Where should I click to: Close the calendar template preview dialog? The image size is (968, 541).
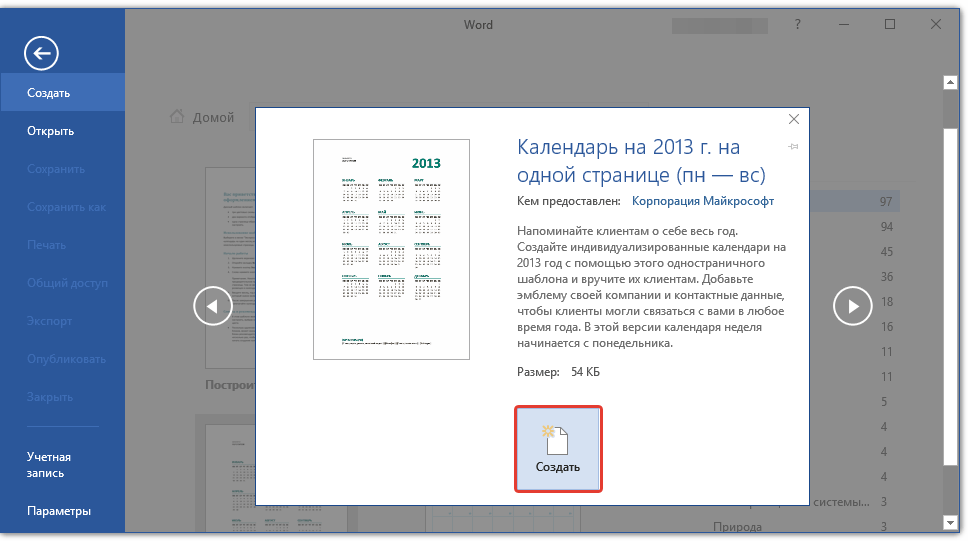[794, 119]
